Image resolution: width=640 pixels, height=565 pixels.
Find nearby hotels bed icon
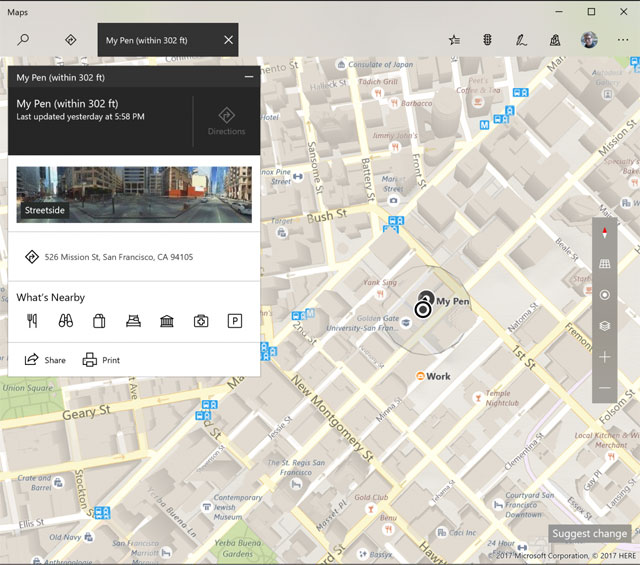pyautogui.click(x=133, y=321)
